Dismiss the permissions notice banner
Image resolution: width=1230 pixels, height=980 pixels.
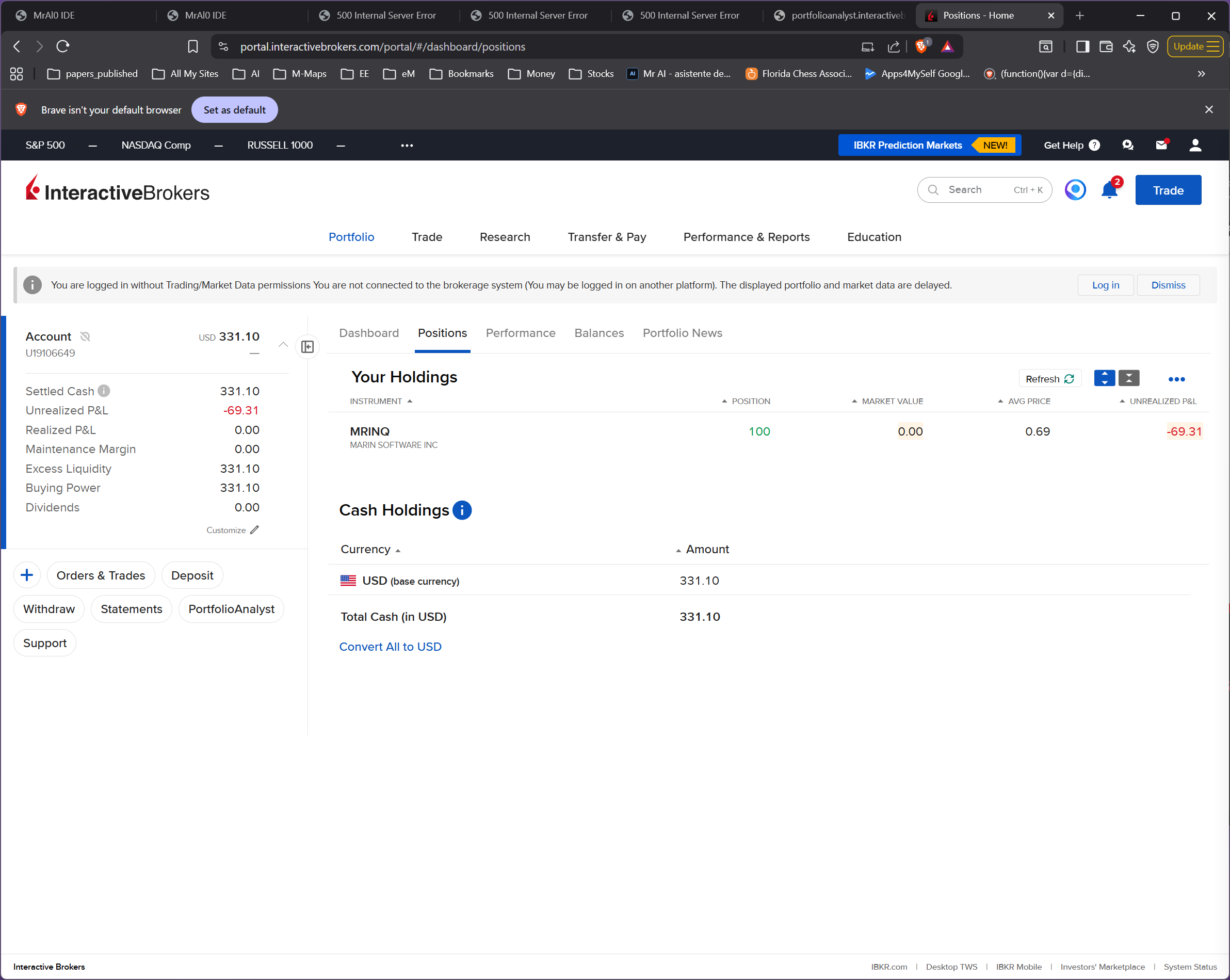(1168, 285)
